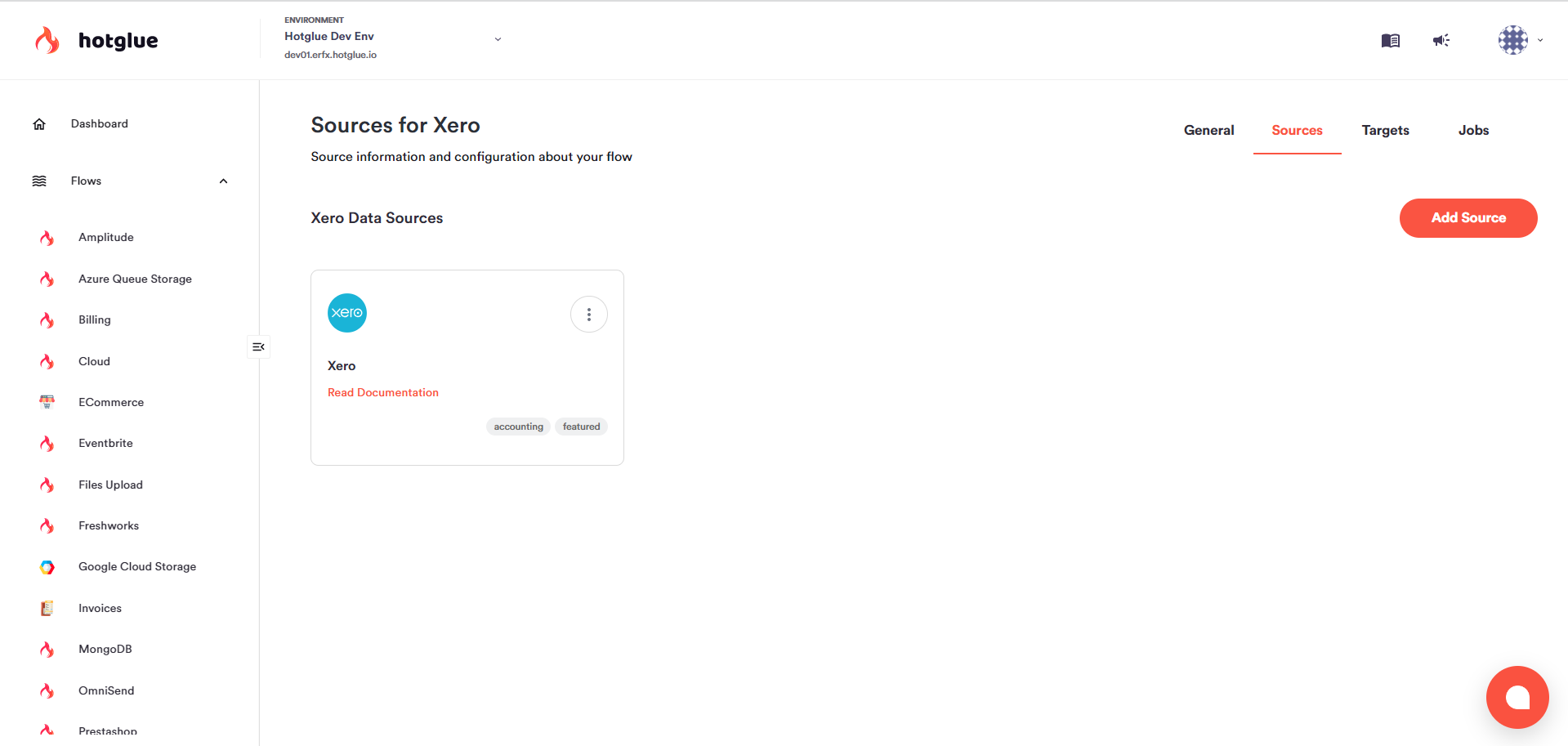Open the OmniSend flow
Image resolution: width=1568 pixels, height=746 pixels.
coord(106,691)
